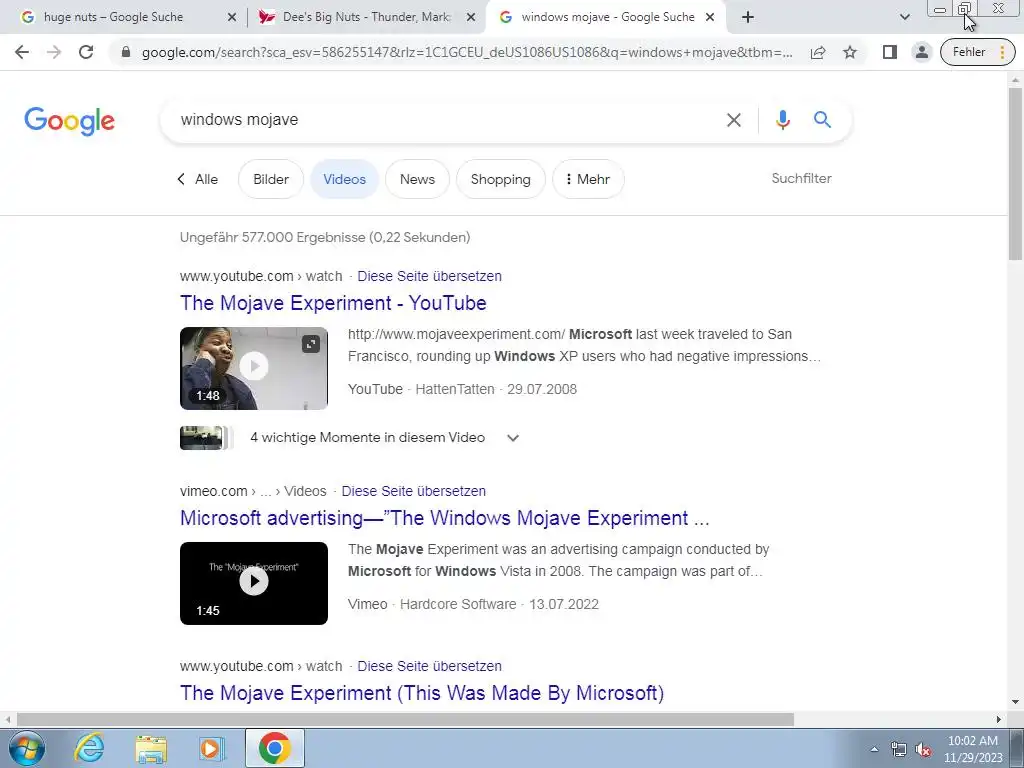1024x768 pixels.
Task: Close the Dee's Big Nuts tab
Action: point(471,17)
